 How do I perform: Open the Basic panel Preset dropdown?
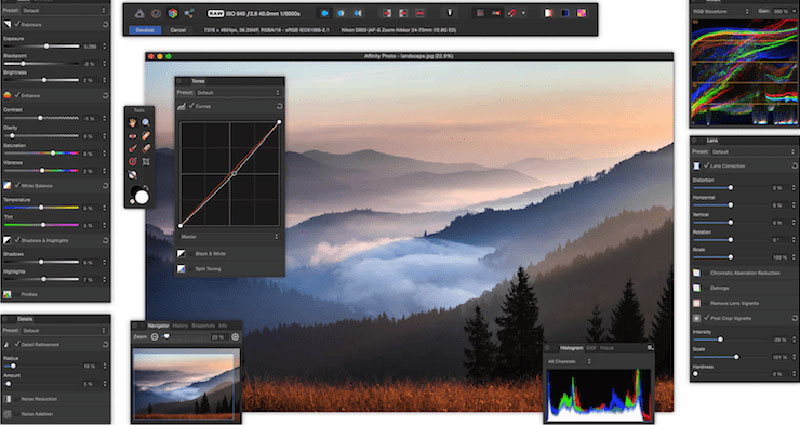[x=65, y=10]
